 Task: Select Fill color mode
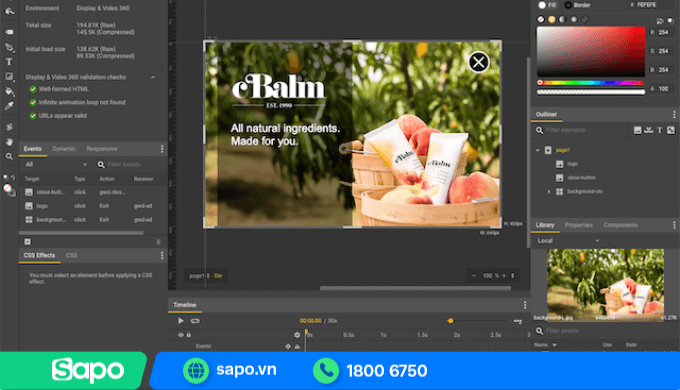[547, 5]
